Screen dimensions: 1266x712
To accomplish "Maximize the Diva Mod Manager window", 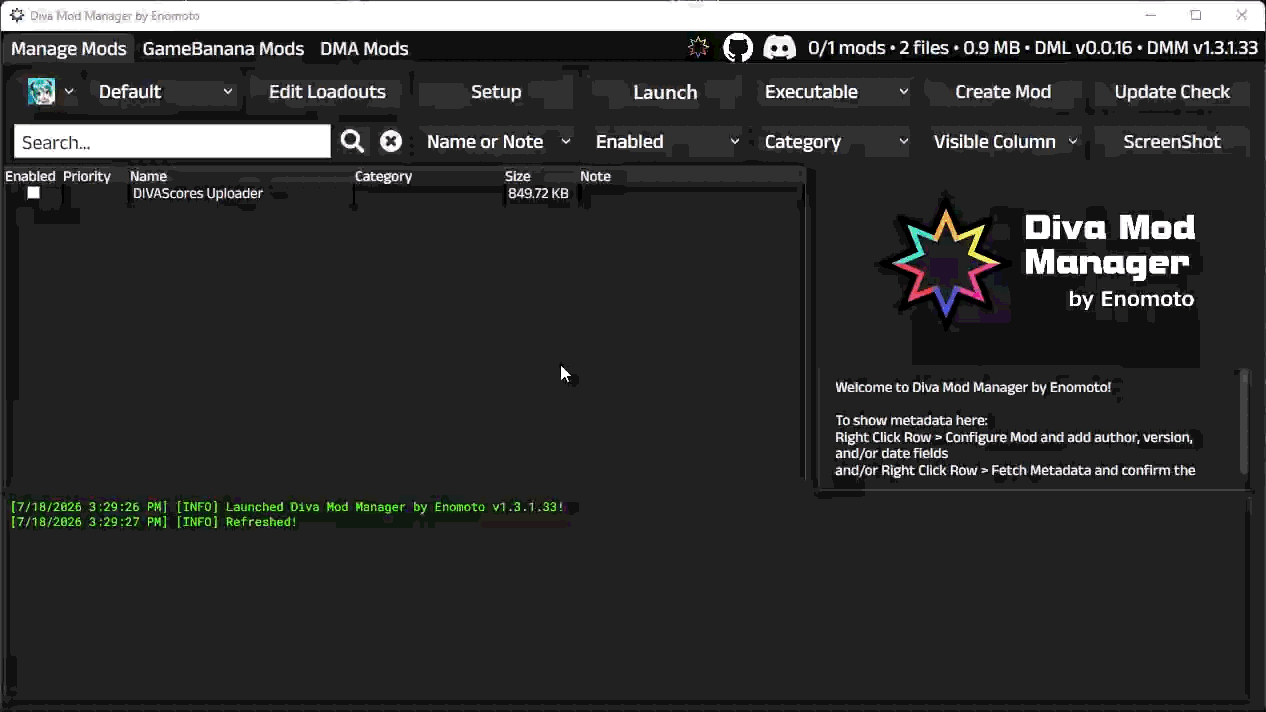I will tap(1196, 15).
